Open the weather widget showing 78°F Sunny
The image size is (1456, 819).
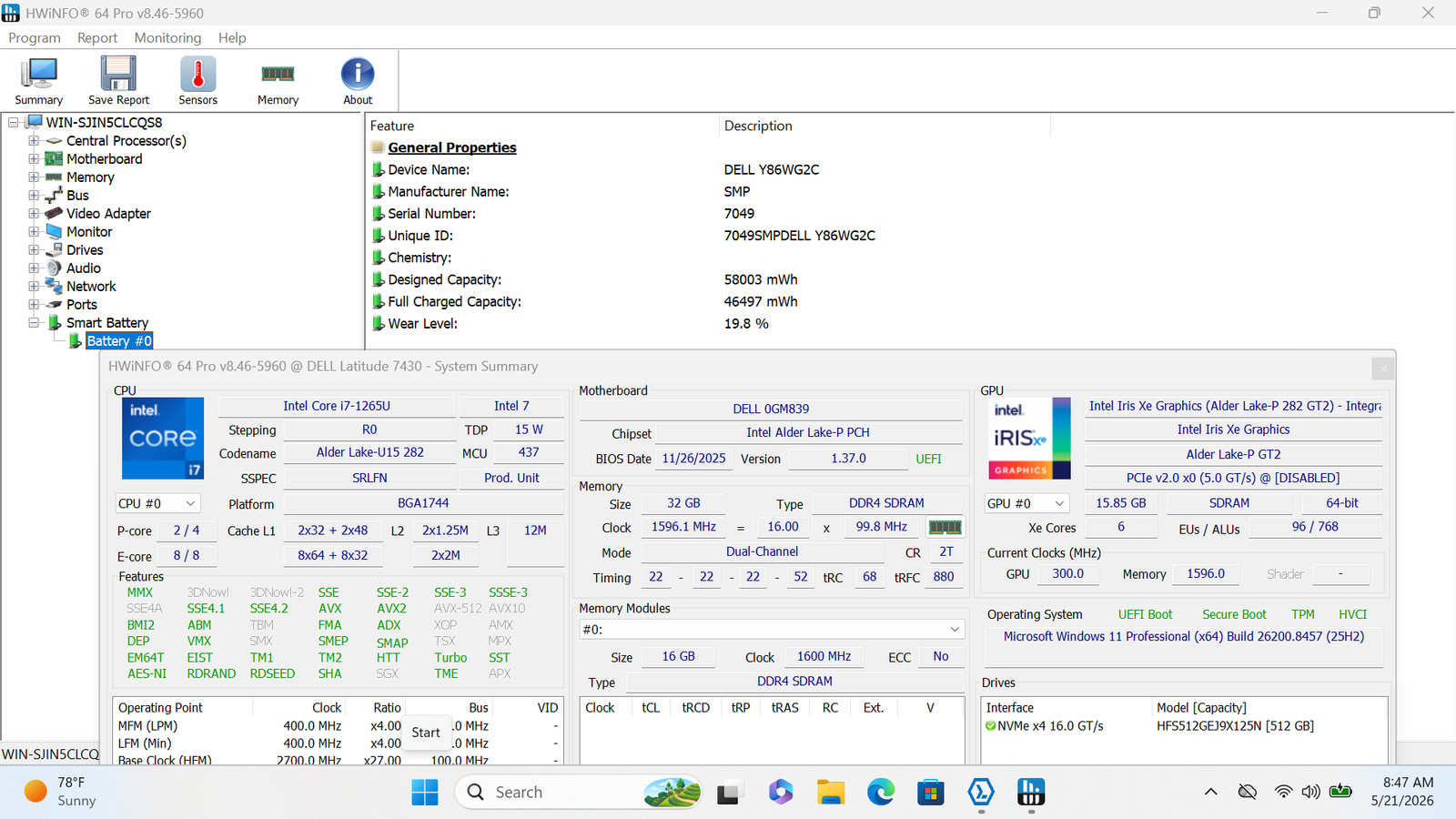click(x=60, y=792)
